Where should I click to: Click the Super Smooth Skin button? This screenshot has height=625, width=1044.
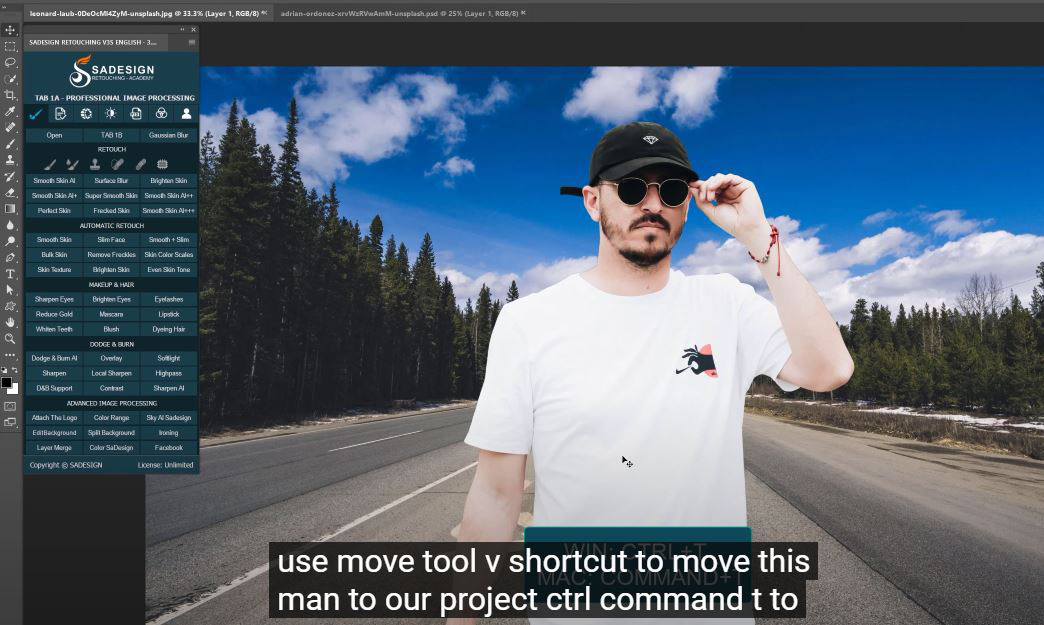click(111, 196)
